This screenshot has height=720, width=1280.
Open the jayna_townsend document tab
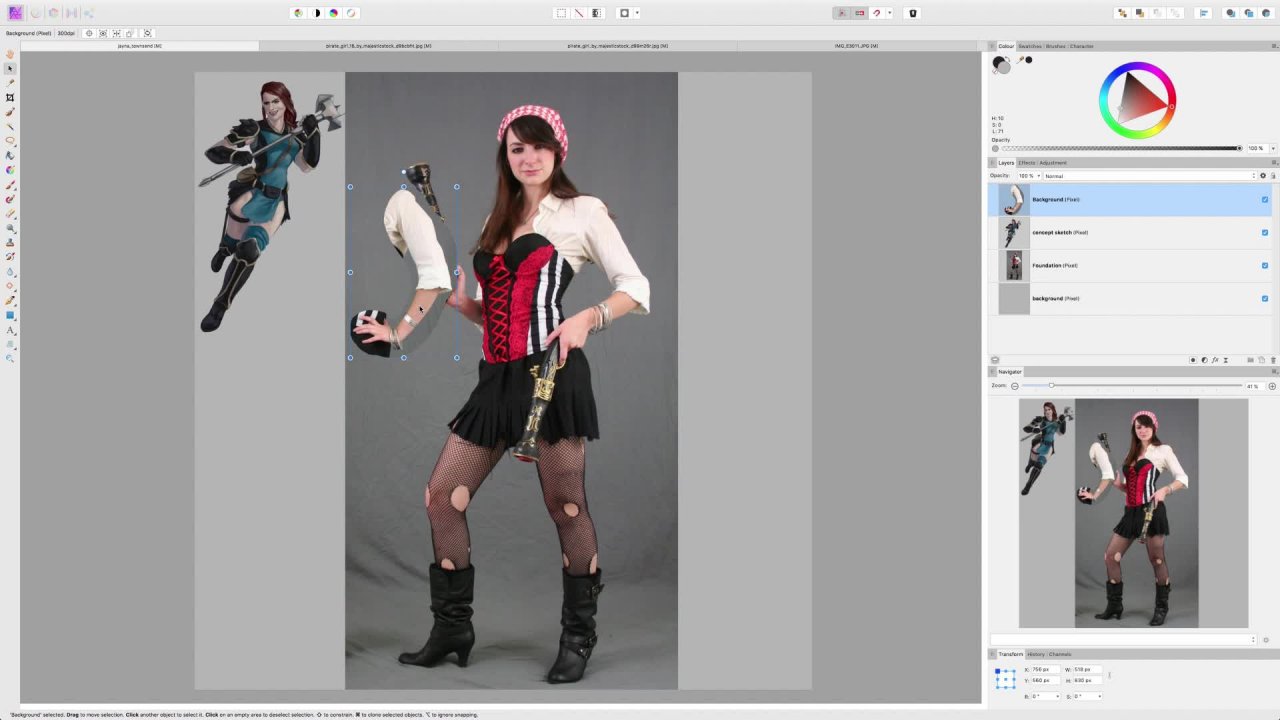point(140,46)
